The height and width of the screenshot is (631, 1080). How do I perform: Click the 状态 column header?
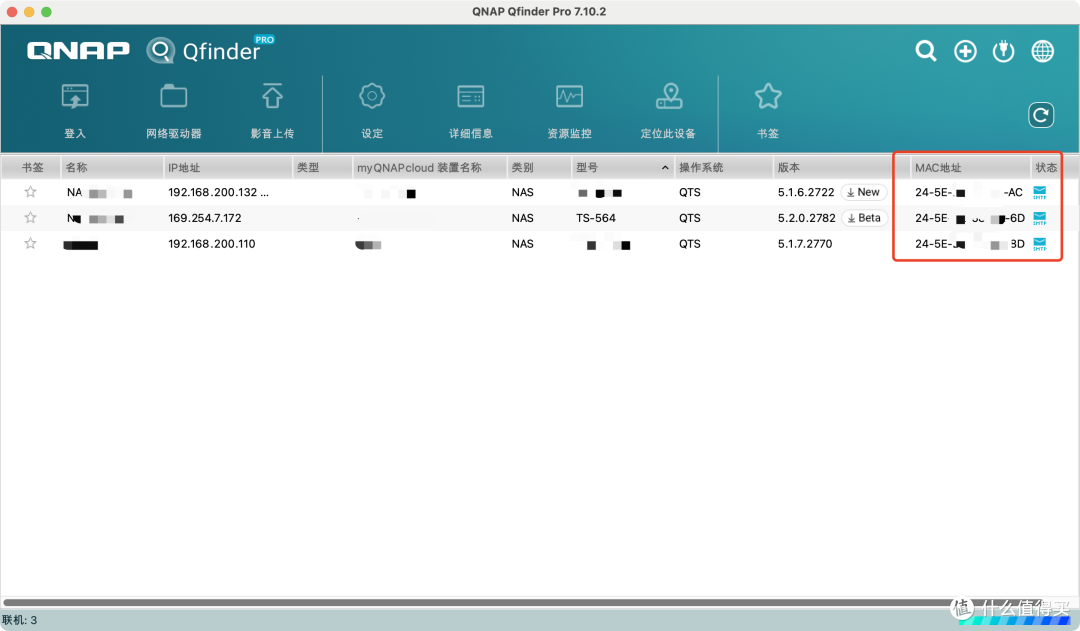[x=1046, y=167]
